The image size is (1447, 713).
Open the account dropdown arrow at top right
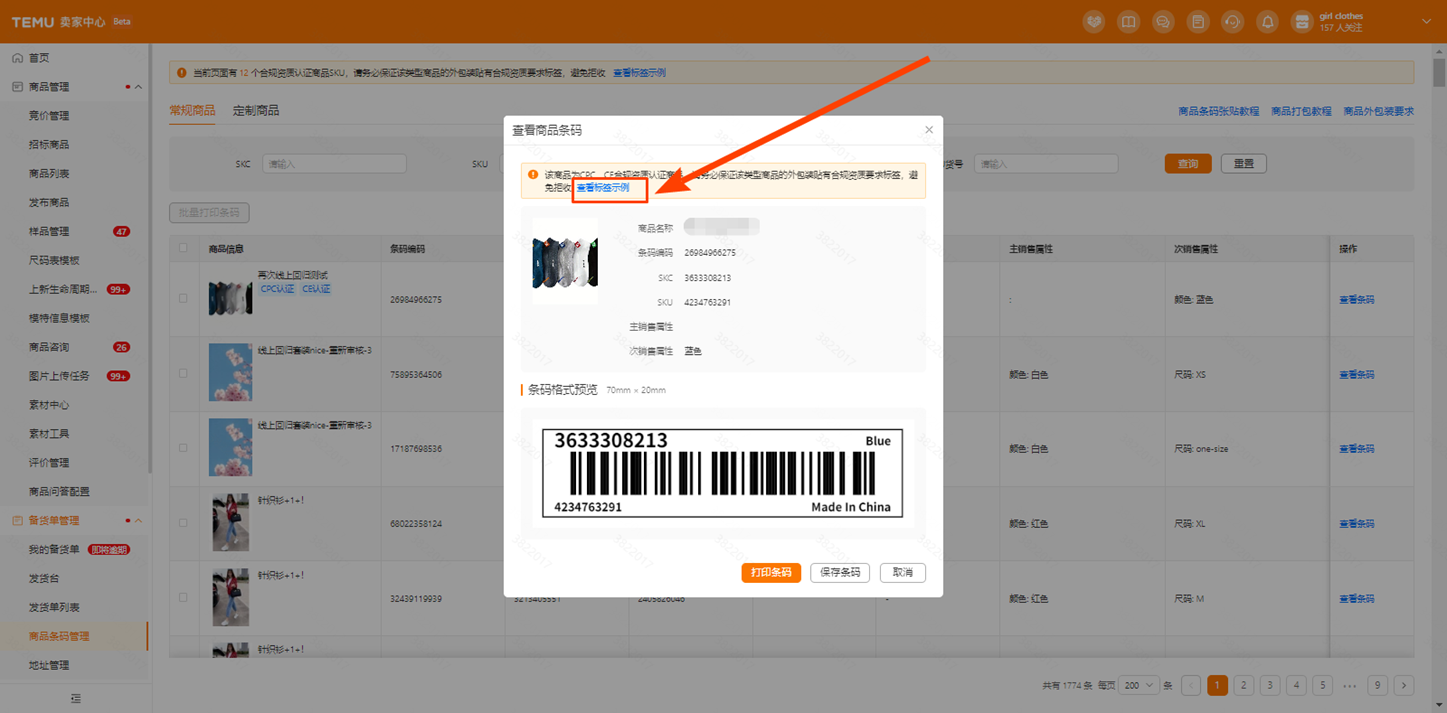click(x=1426, y=22)
